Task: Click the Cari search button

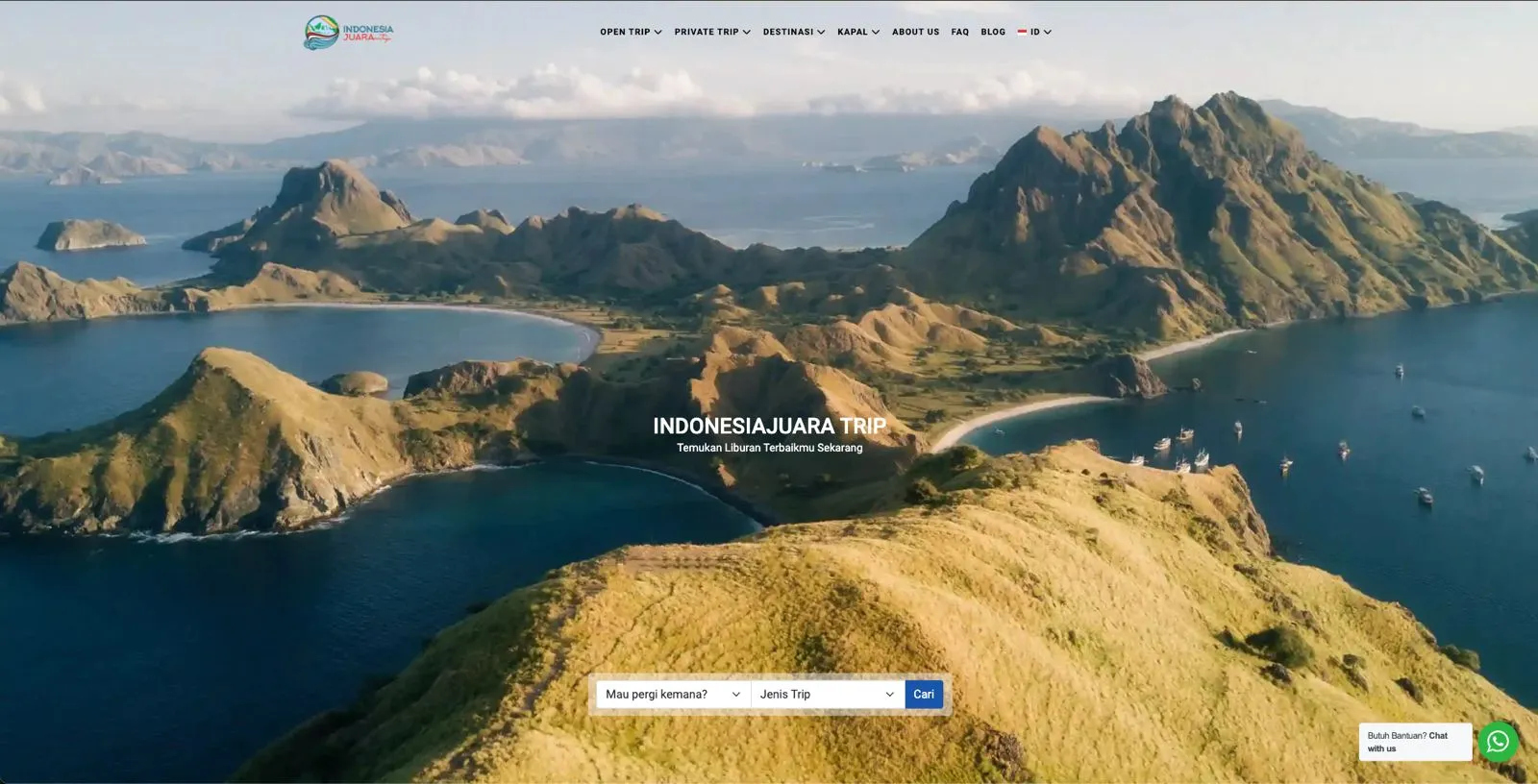Action: pos(924,694)
